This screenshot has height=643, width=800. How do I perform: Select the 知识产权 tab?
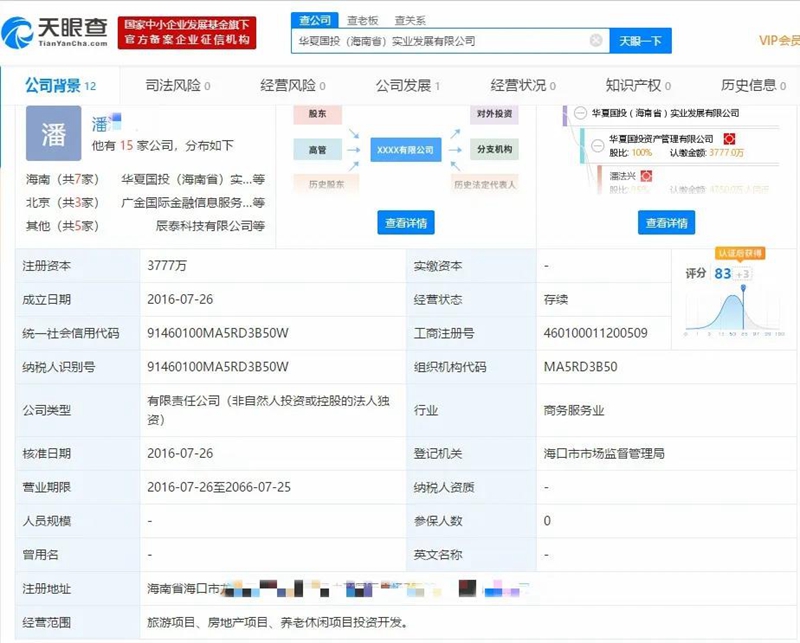pyautogui.click(x=638, y=85)
